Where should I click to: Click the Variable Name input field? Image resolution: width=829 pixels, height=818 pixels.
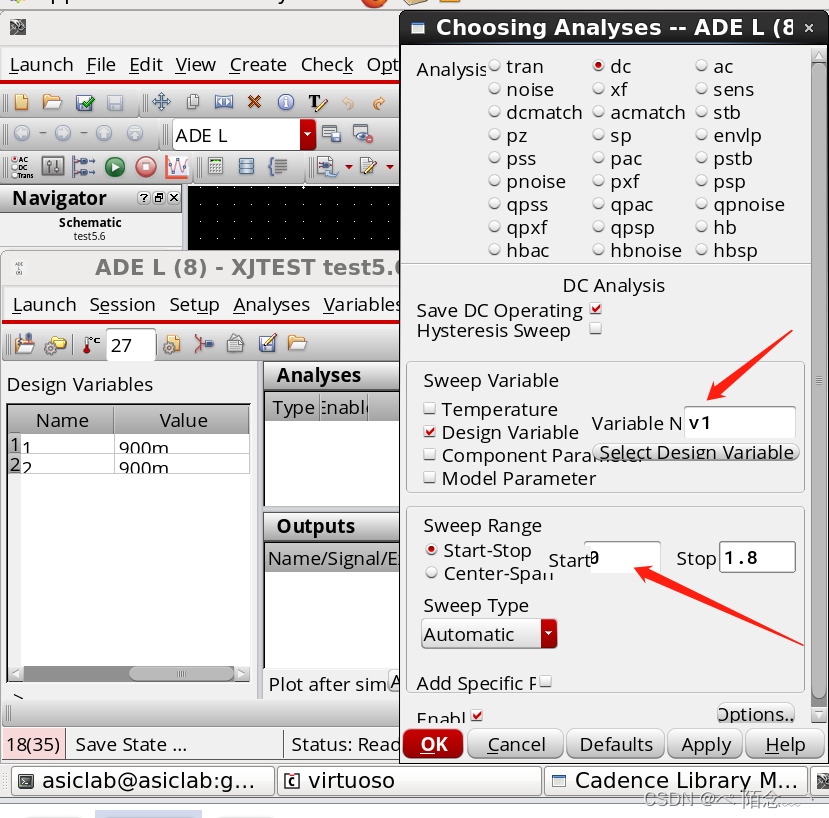[x=740, y=422]
